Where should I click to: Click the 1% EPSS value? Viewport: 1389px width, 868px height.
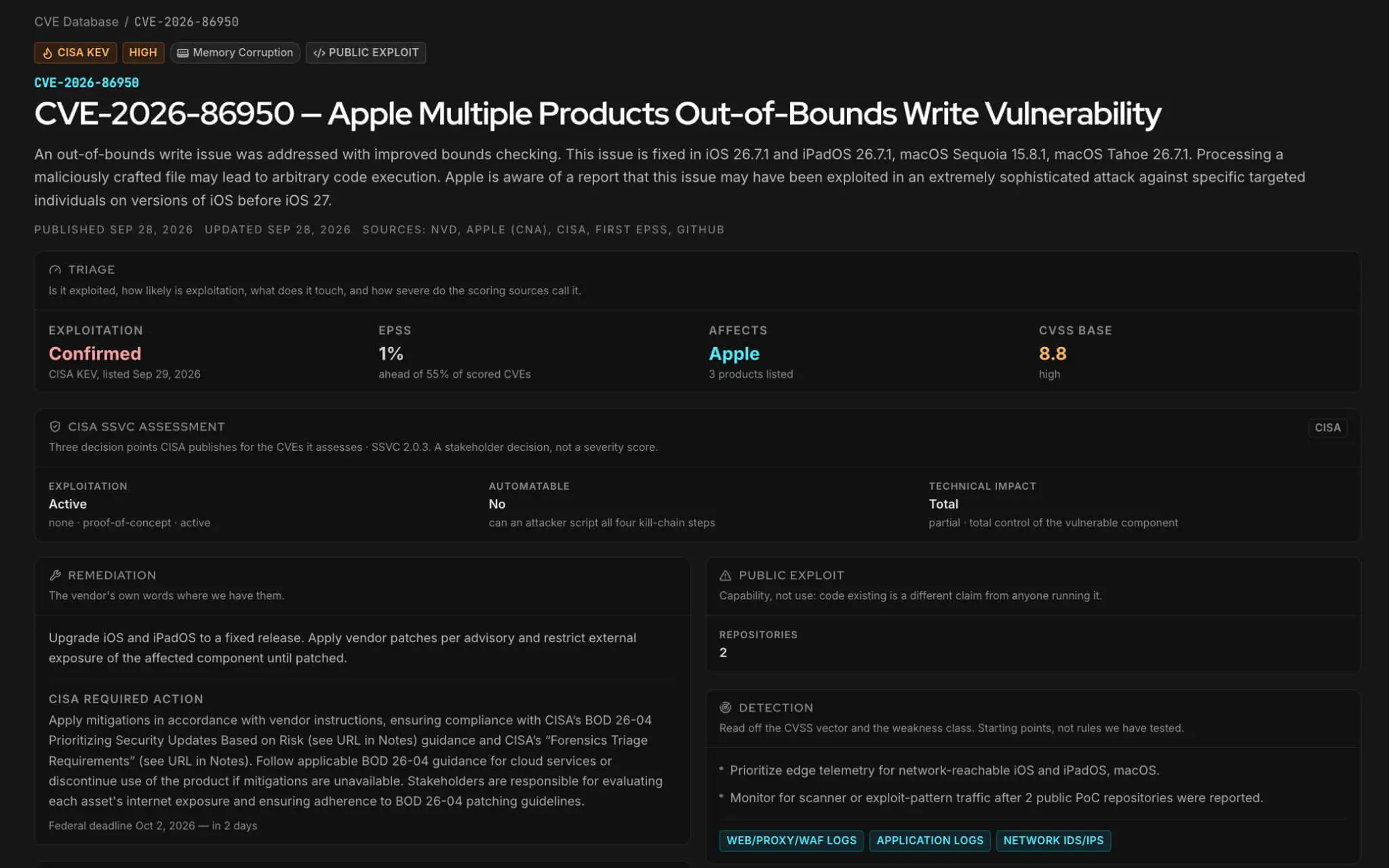point(391,353)
